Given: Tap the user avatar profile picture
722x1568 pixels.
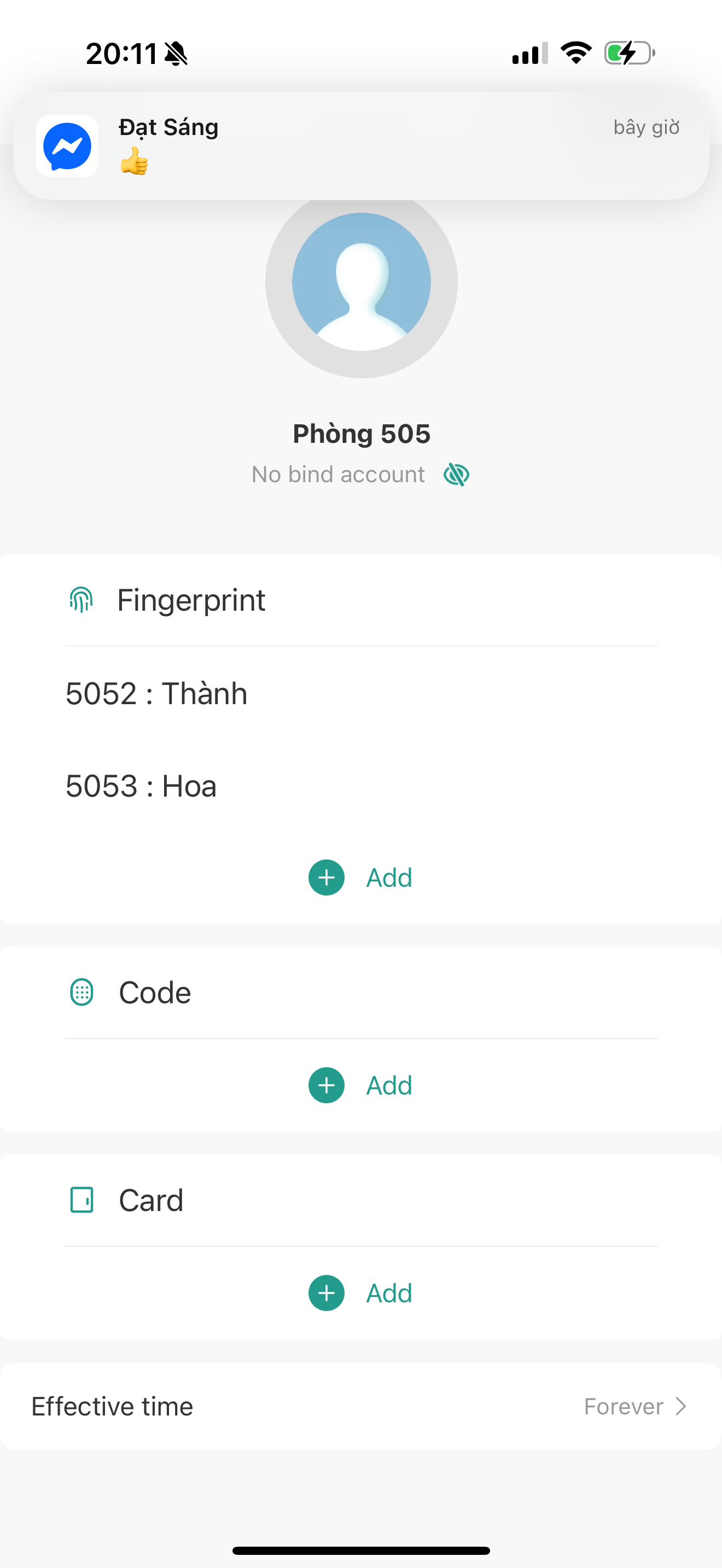Looking at the screenshot, I should click(361, 282).
